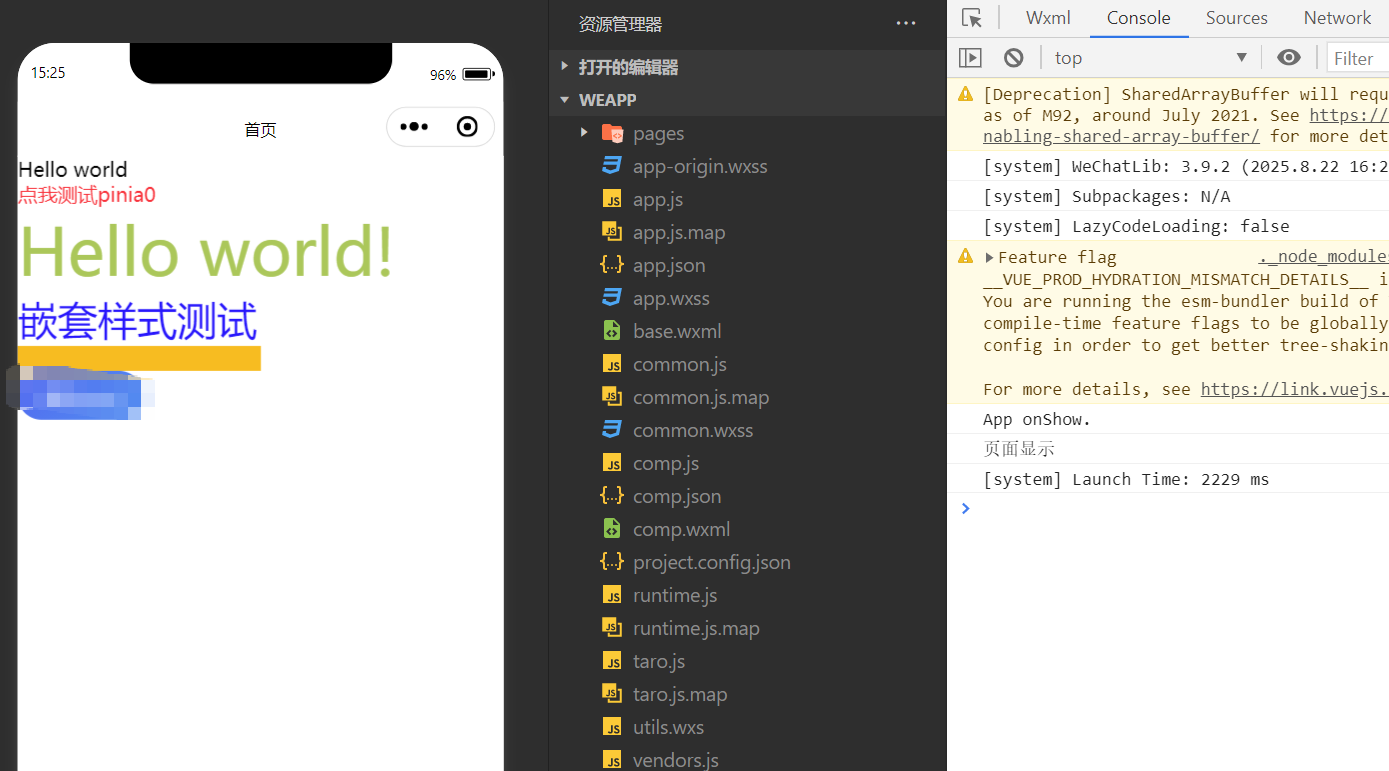Viewport: 1389px width, 771px height.
Task: Switch to the Network tab
Action: 1337,18
